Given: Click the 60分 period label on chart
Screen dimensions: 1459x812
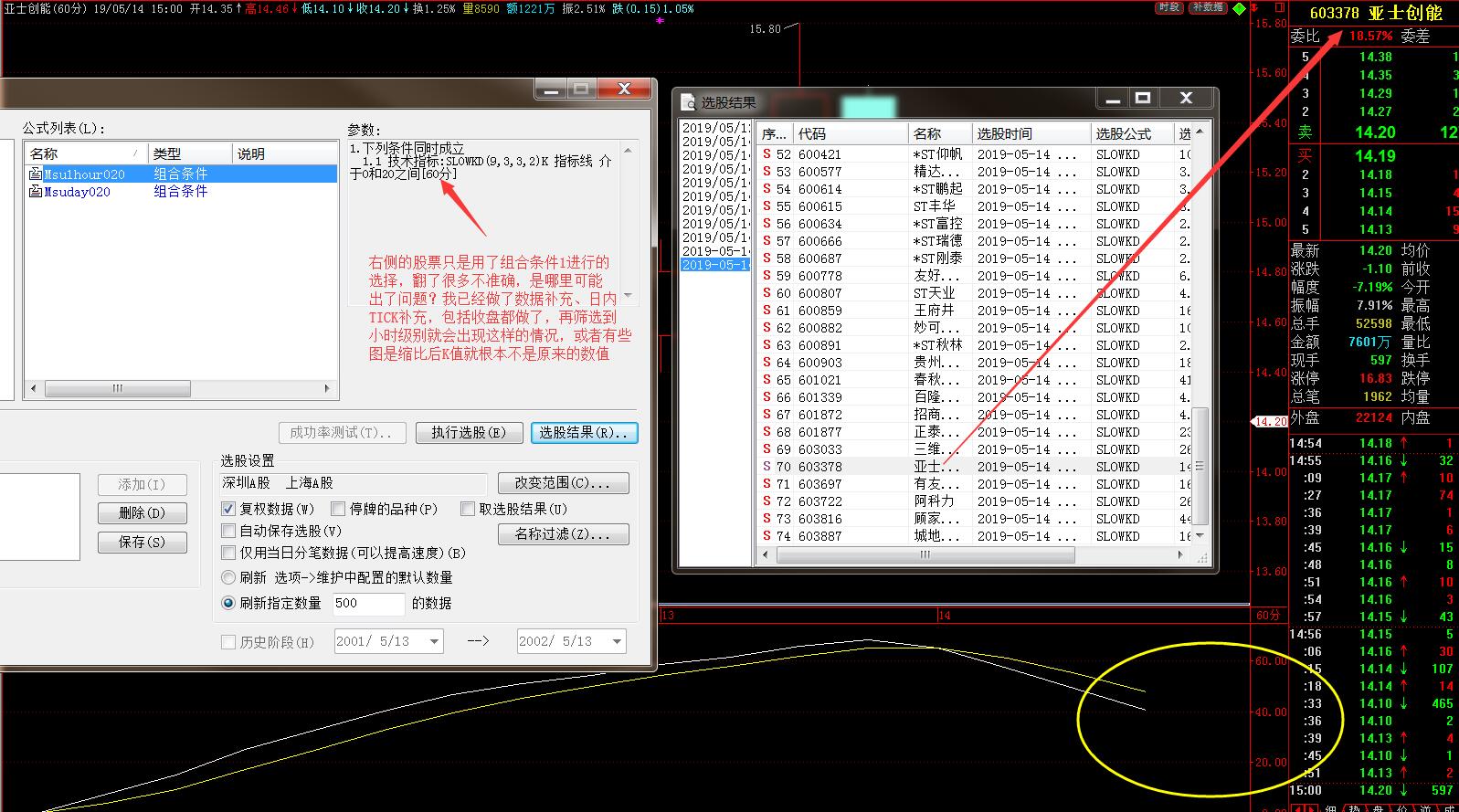Looking at the screenshot, I should (1268, 616).
